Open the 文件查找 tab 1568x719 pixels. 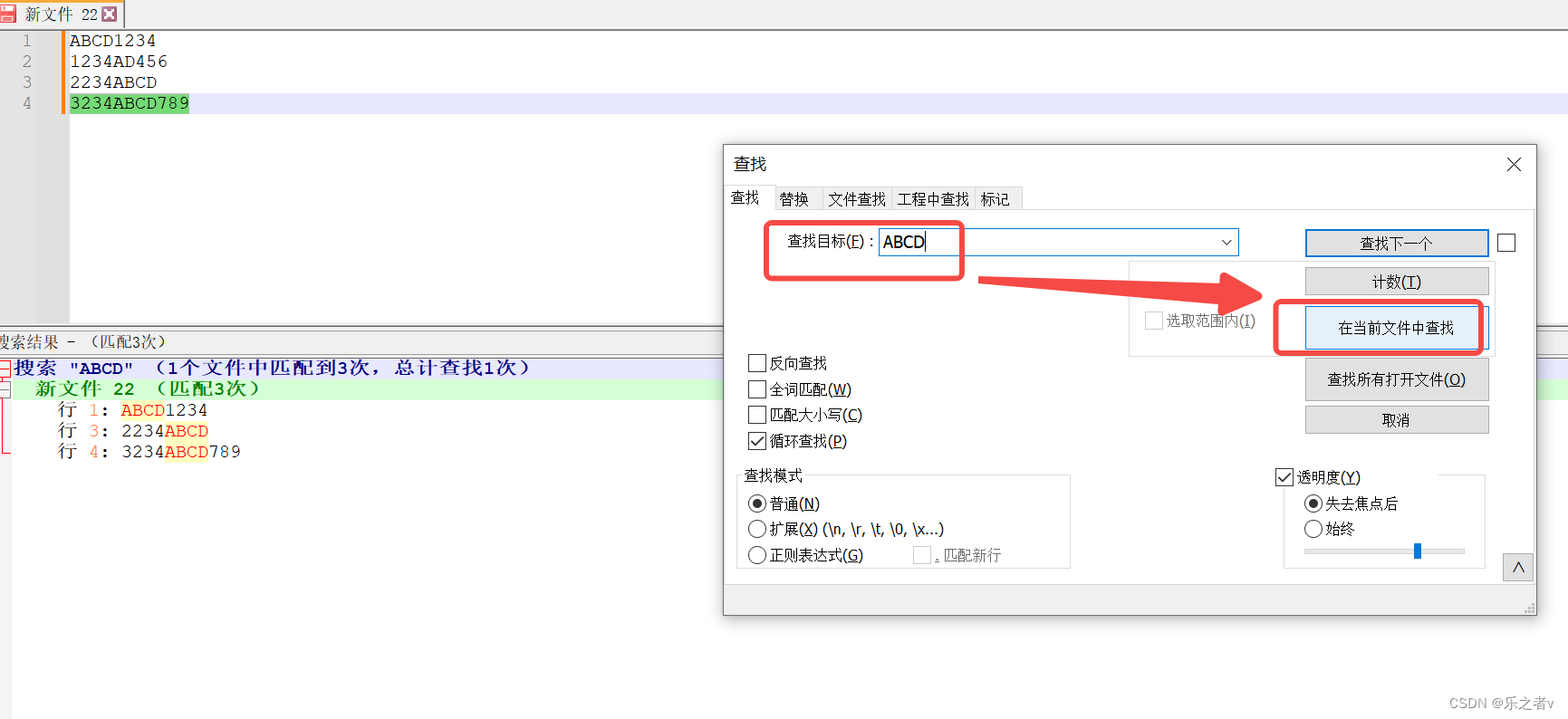click(857, 199)
